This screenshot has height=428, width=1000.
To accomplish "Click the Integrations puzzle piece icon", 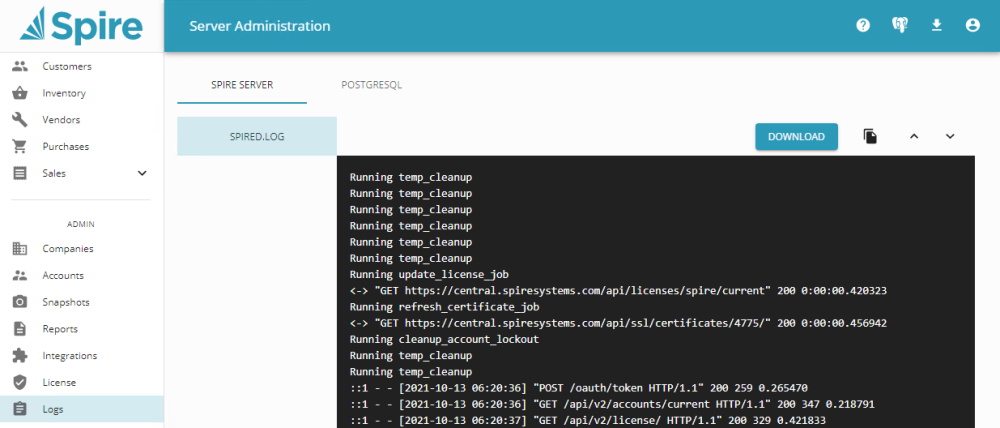I will [x=20, y=356].
